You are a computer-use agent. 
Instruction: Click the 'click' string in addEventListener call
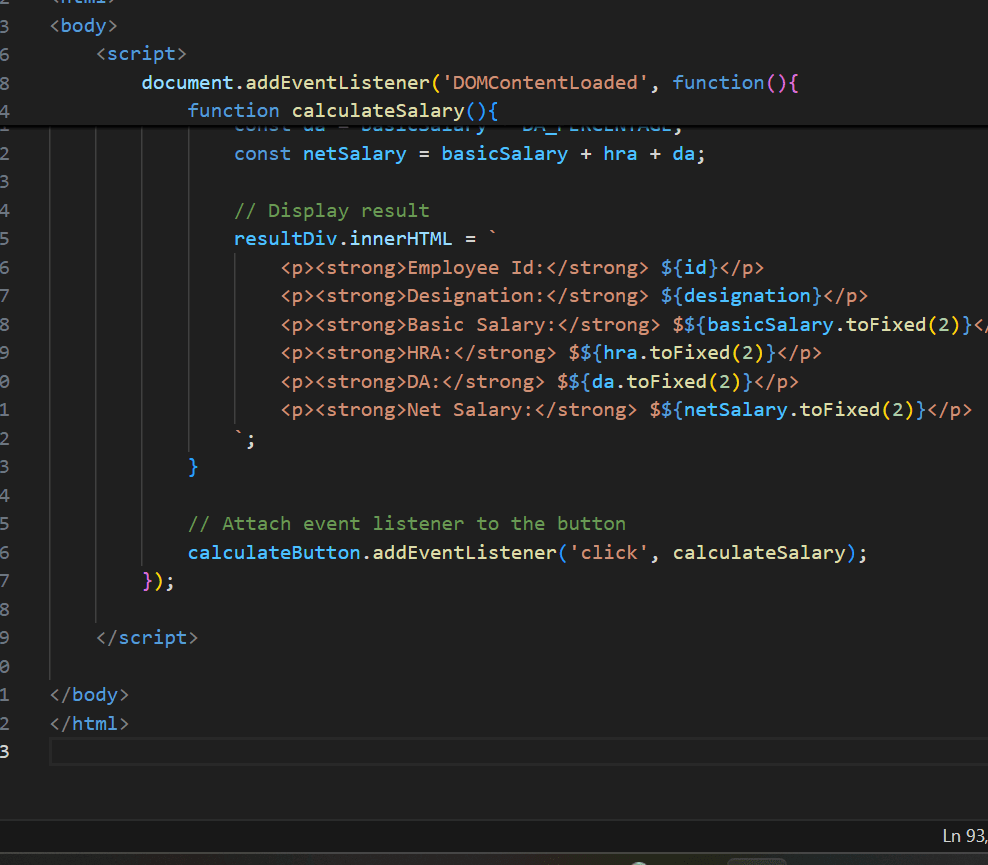(609, 553)
